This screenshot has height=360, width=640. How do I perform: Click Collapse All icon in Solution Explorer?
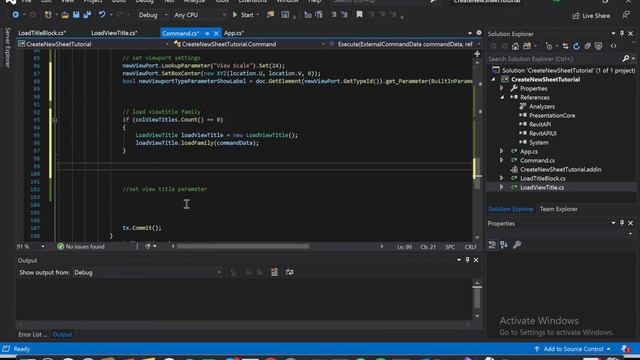coord(587,46)
